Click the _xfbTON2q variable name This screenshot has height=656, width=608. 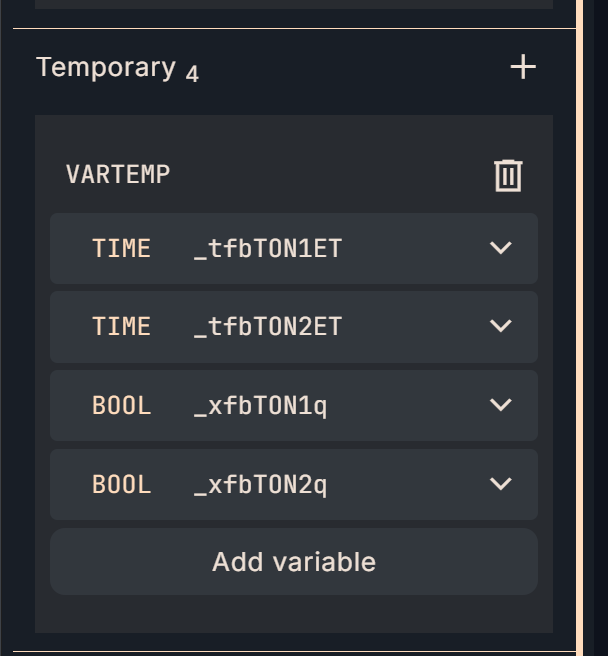pyautogui.click(x=260, y=484)
